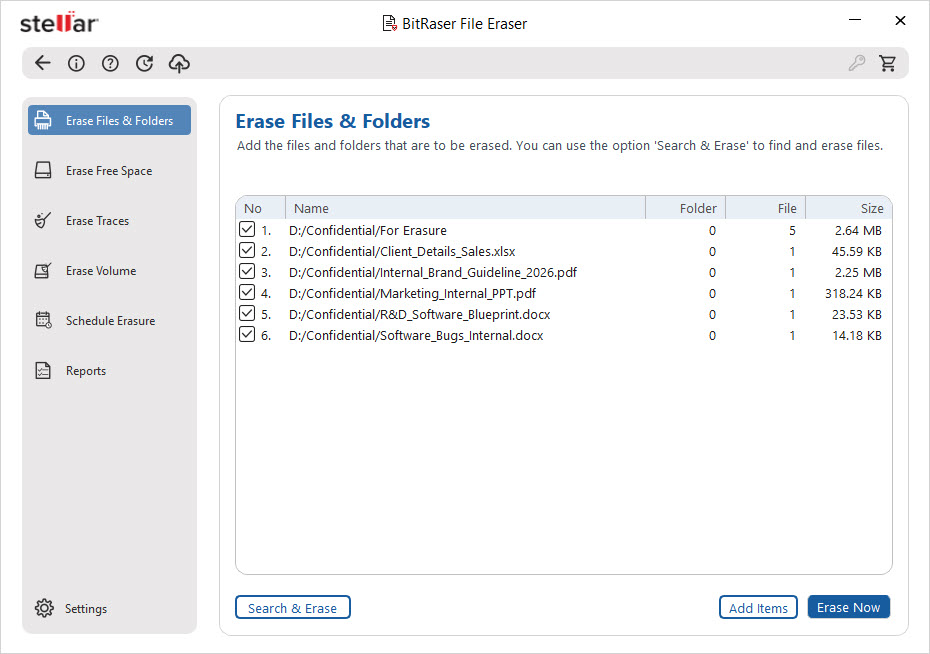The width and height of the screenshot is (930, 654).
Task: Click the File column header
Action: [765, 208]
